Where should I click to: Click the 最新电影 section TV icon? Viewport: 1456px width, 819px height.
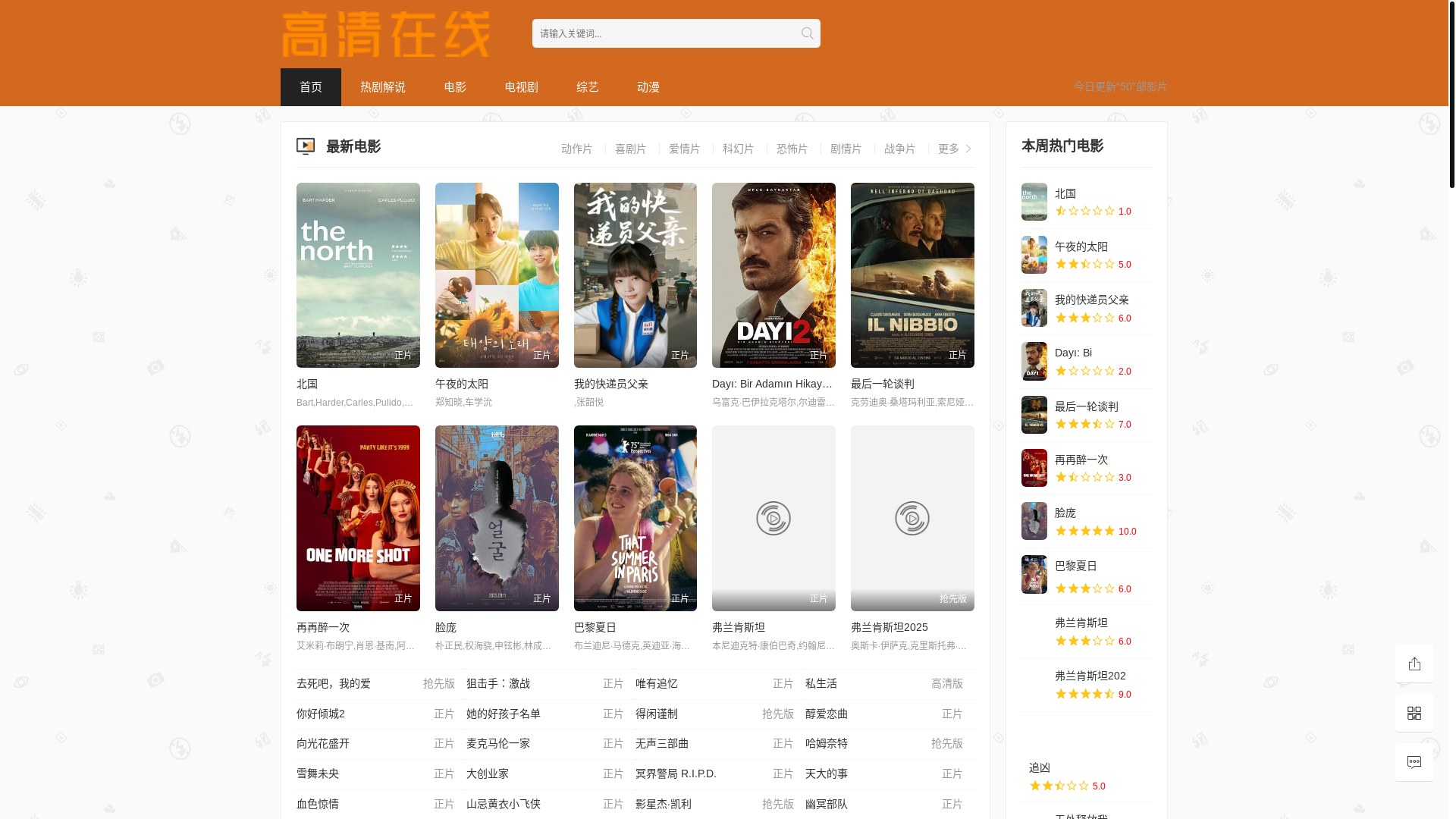(306, 146)
